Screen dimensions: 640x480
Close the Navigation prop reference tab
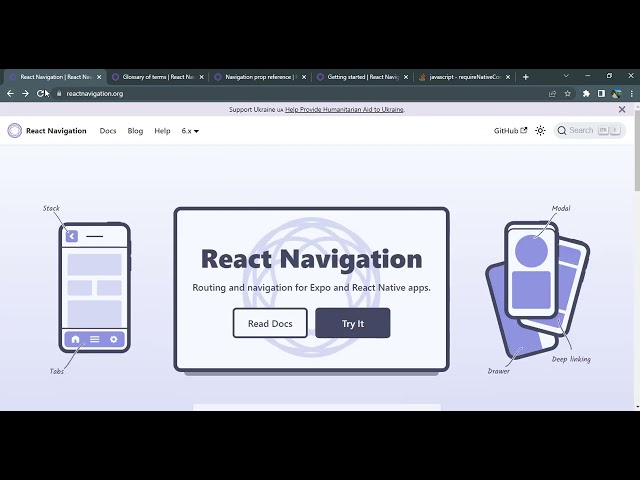point(304,77)
